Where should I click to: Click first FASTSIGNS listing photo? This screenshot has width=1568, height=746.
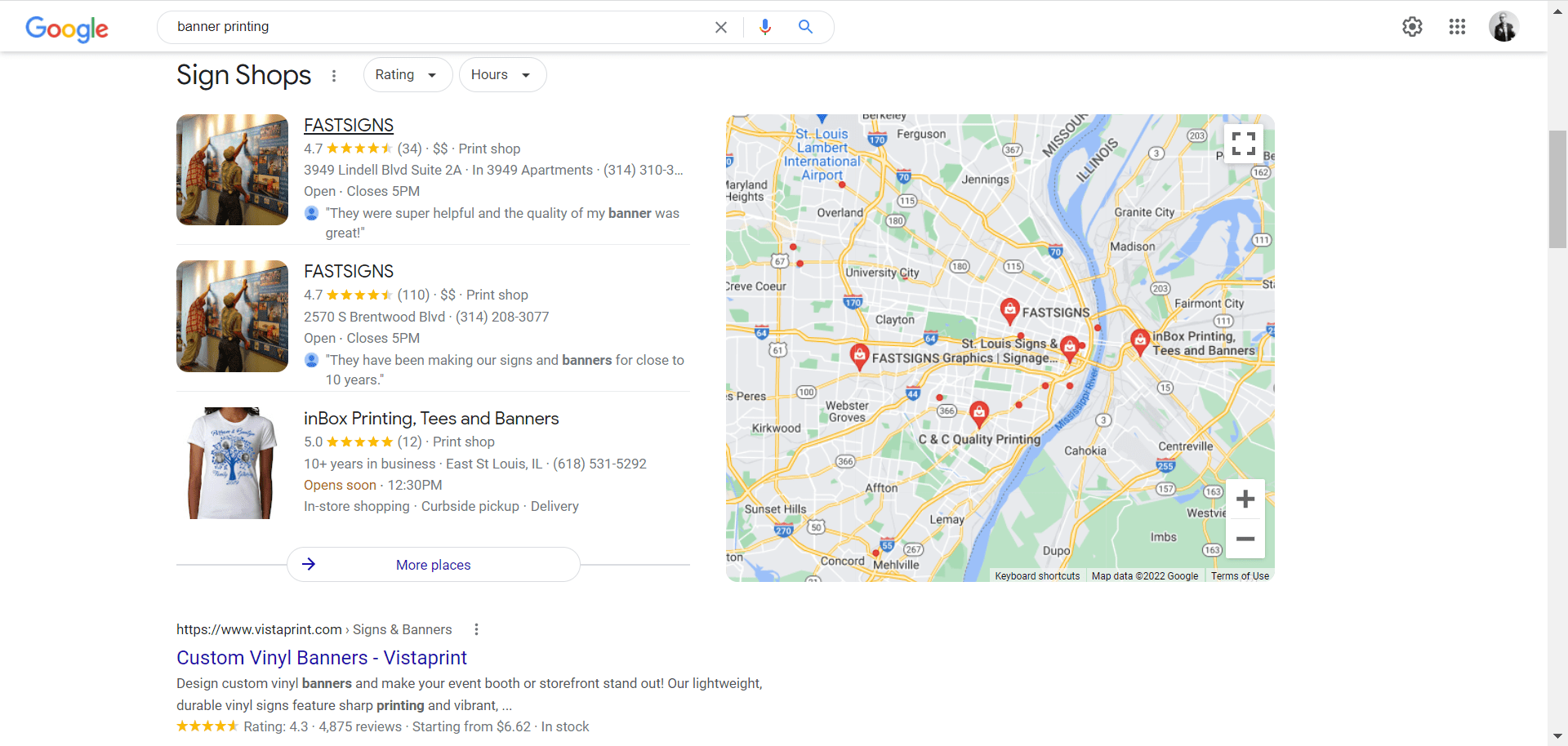pos(232,170)
